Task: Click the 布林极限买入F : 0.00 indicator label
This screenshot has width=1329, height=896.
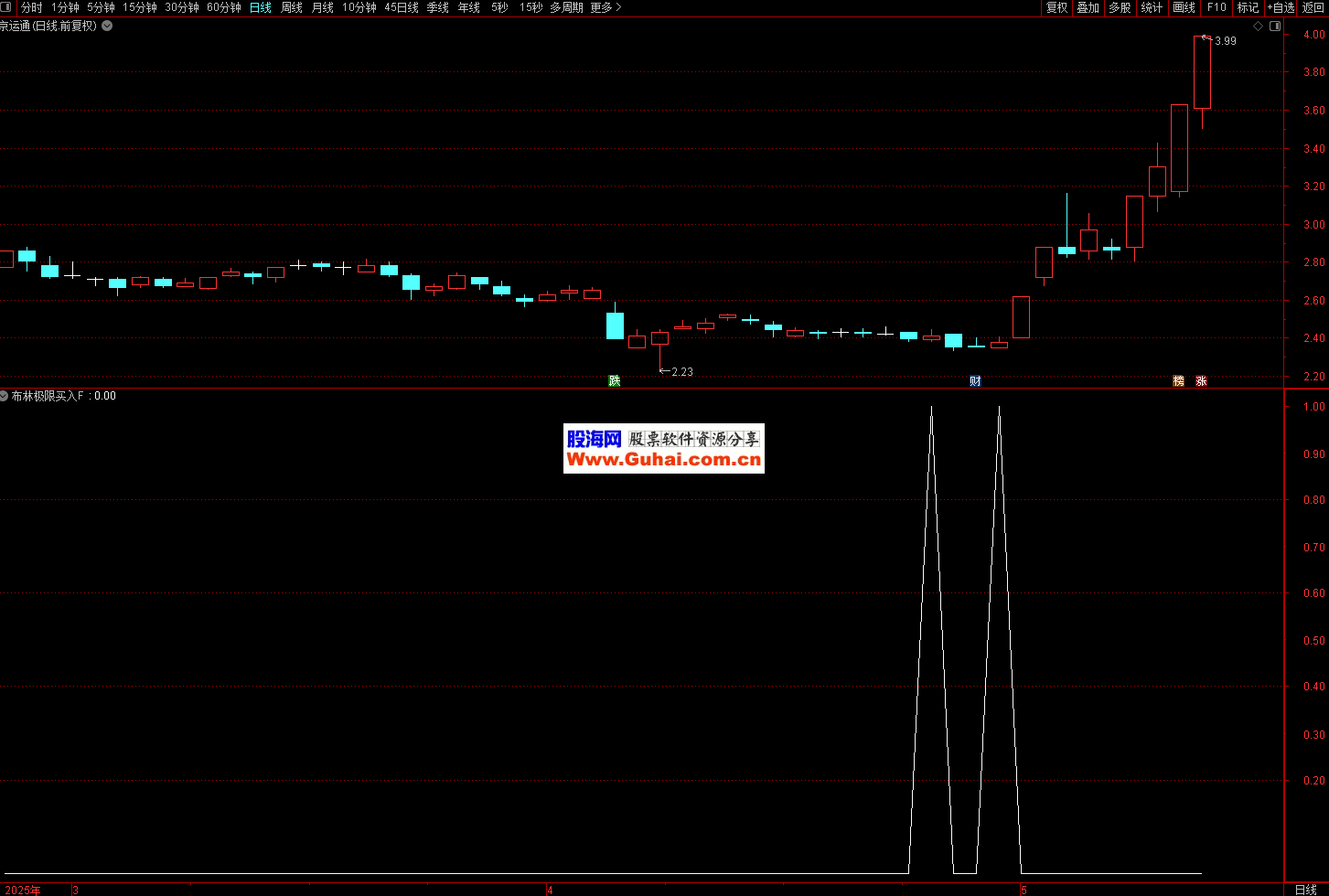Action: point(64,396)
